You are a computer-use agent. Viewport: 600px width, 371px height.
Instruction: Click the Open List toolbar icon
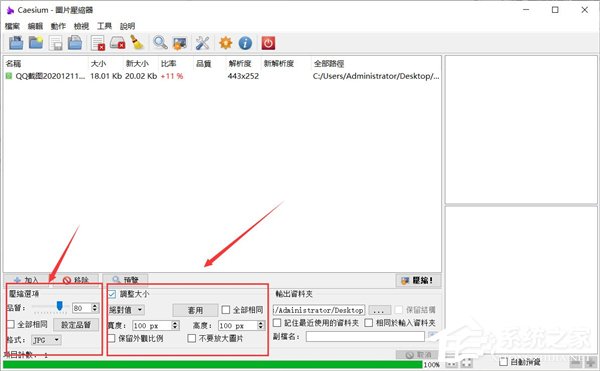point(75,43)
